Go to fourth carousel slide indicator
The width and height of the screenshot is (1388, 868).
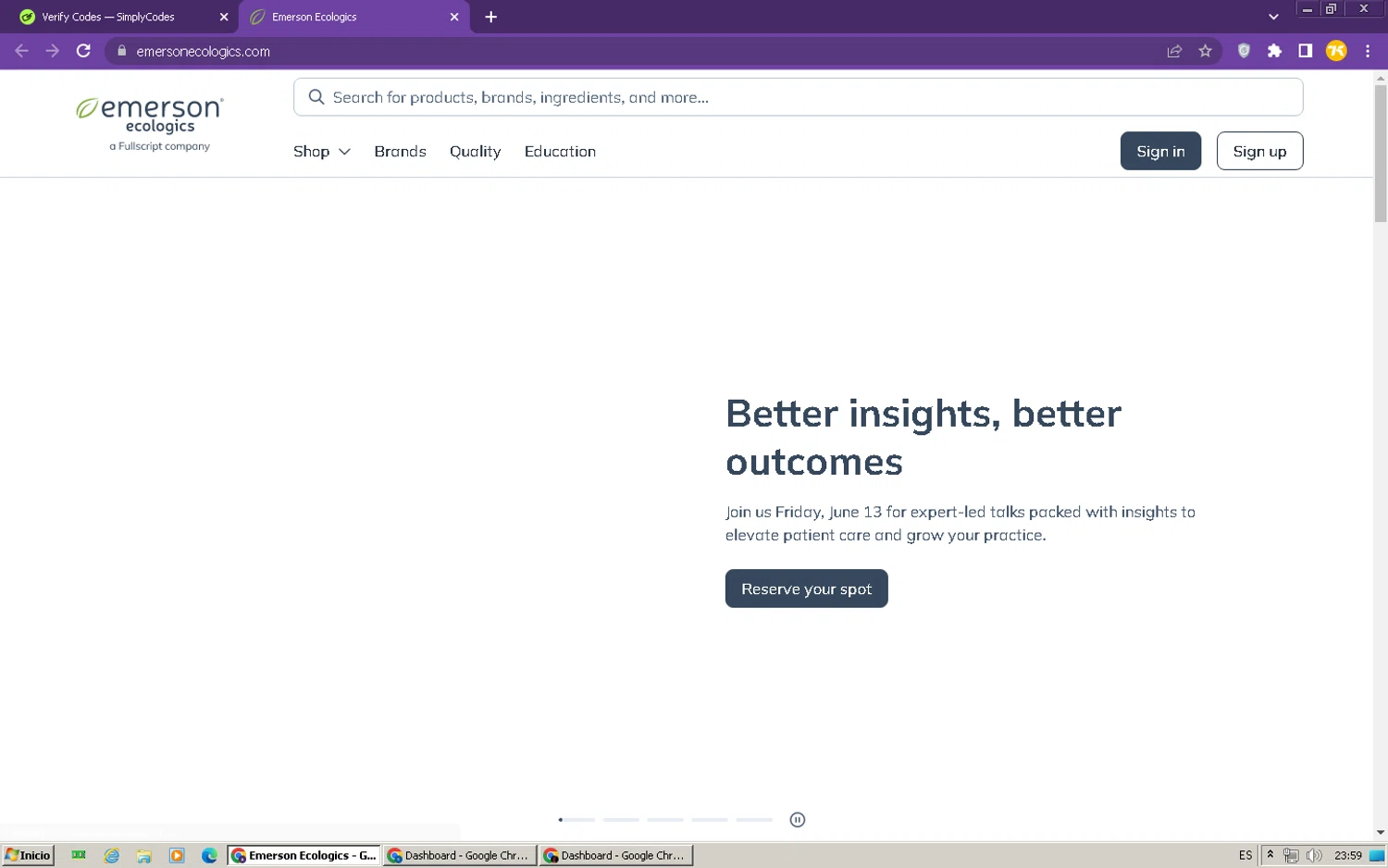click(710, 820)
